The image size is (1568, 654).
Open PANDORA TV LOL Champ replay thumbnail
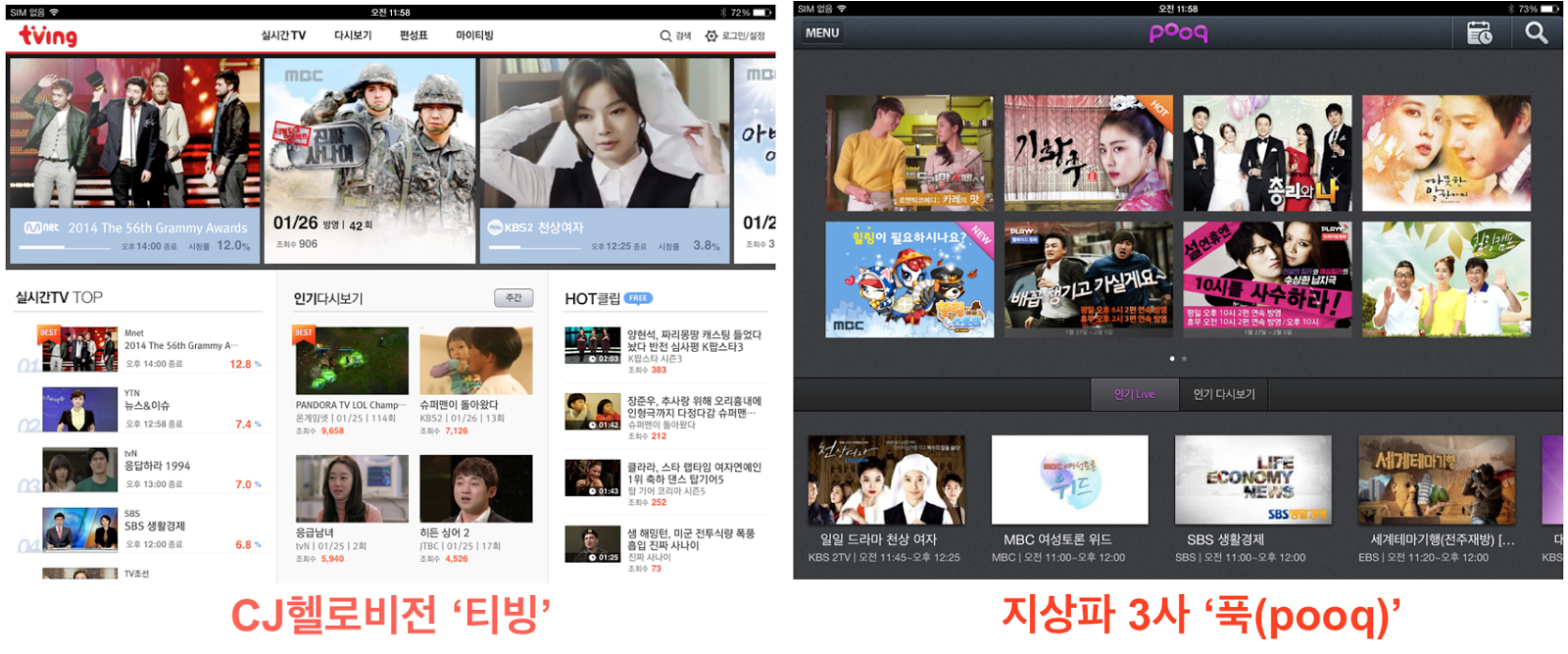coord(352,361)
